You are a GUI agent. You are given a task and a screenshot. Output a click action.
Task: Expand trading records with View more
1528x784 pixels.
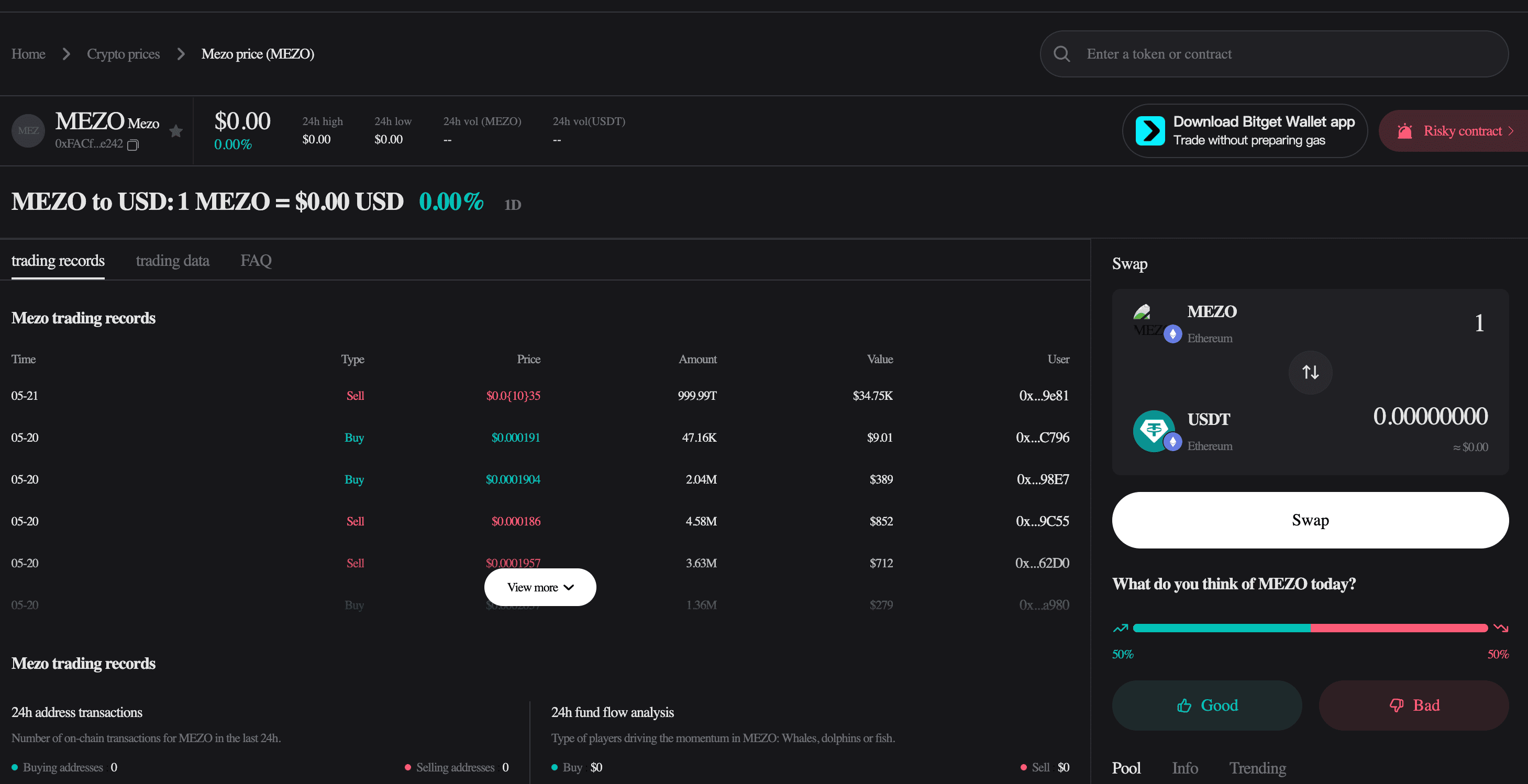[x=540, y=587]
